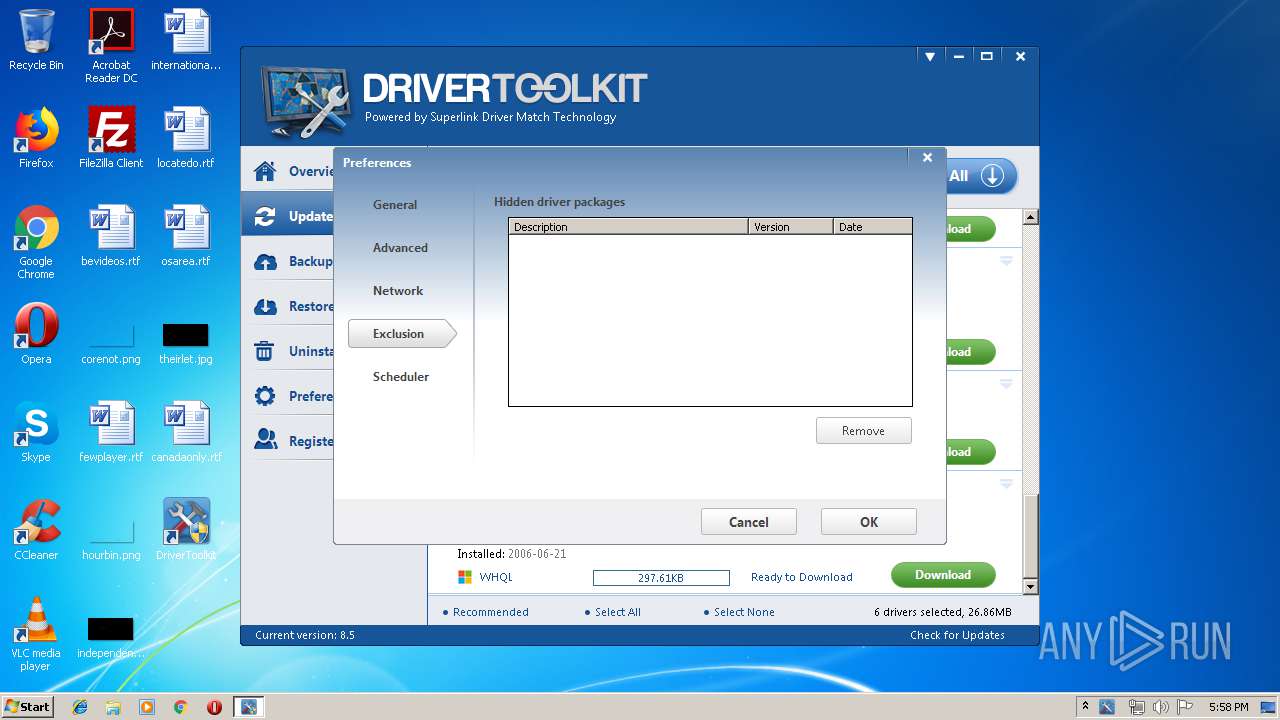Click the Update refresh icon in sidebar
This screenshot has width=1280, height=720.
(x=265, y=216)
